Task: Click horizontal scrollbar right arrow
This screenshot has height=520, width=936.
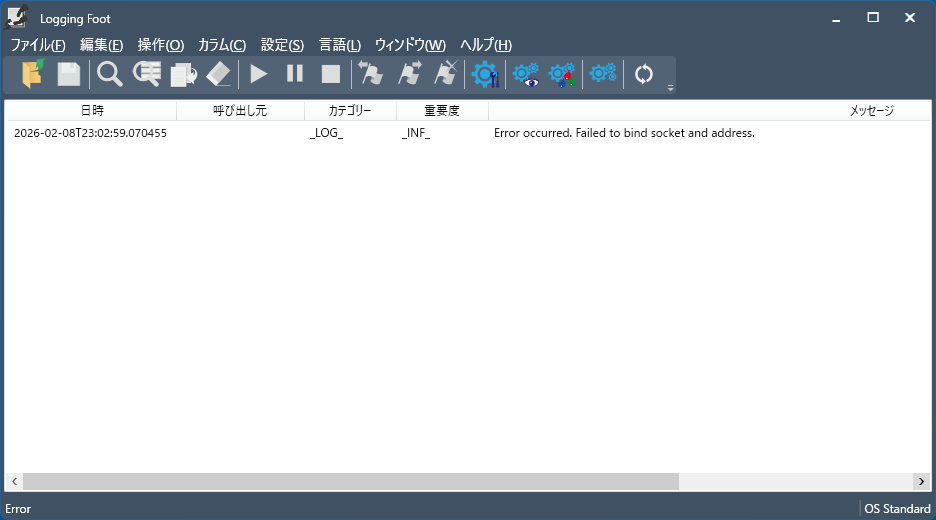Action: (922, 481)
